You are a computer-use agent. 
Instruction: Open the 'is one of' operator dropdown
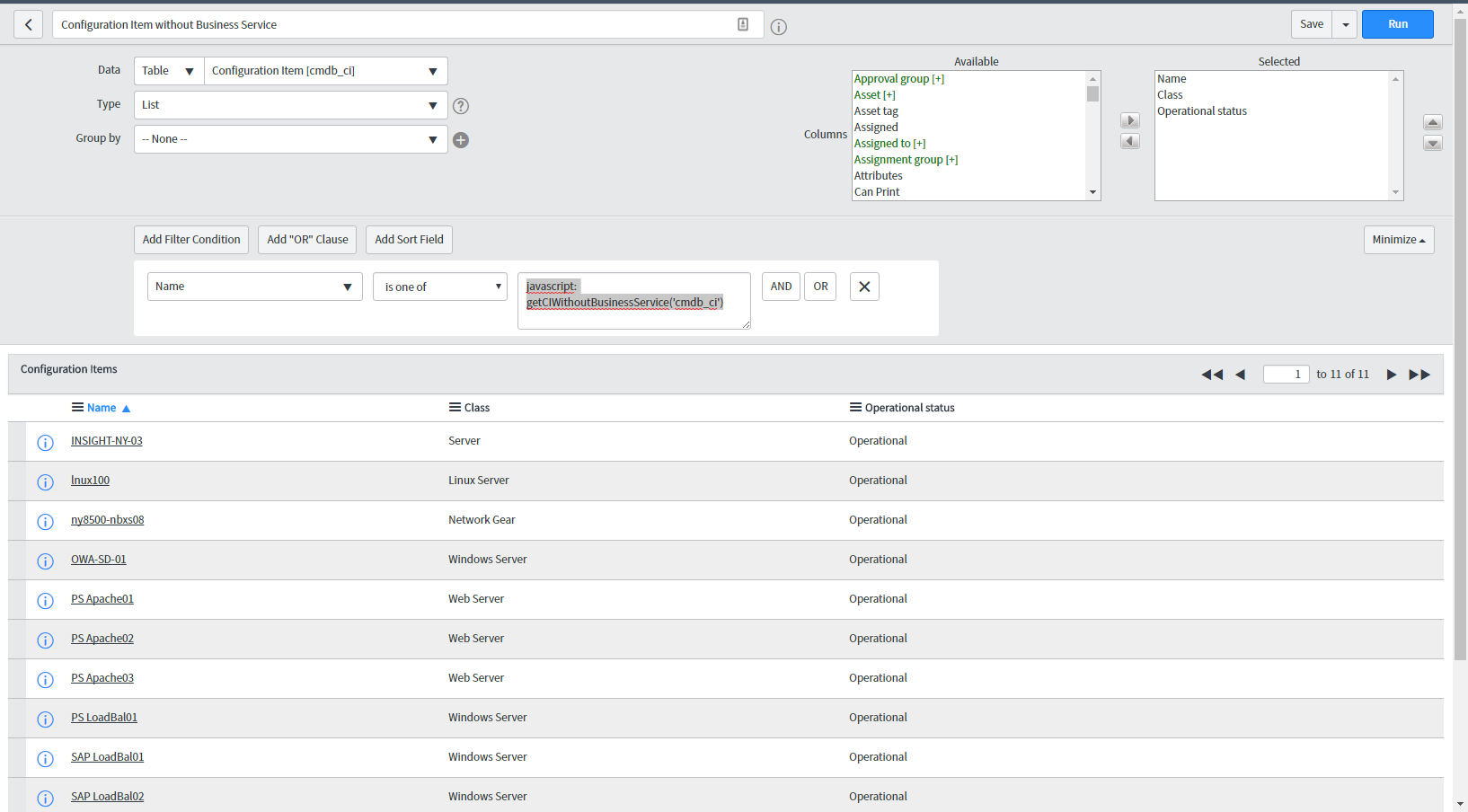439,286
